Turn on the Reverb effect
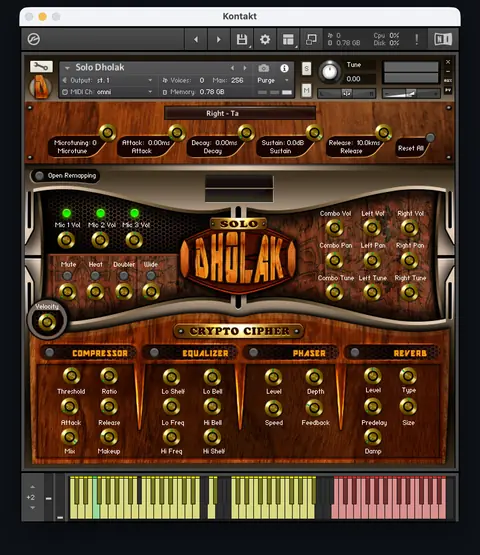480x555 pixels. tap(355, 352)
